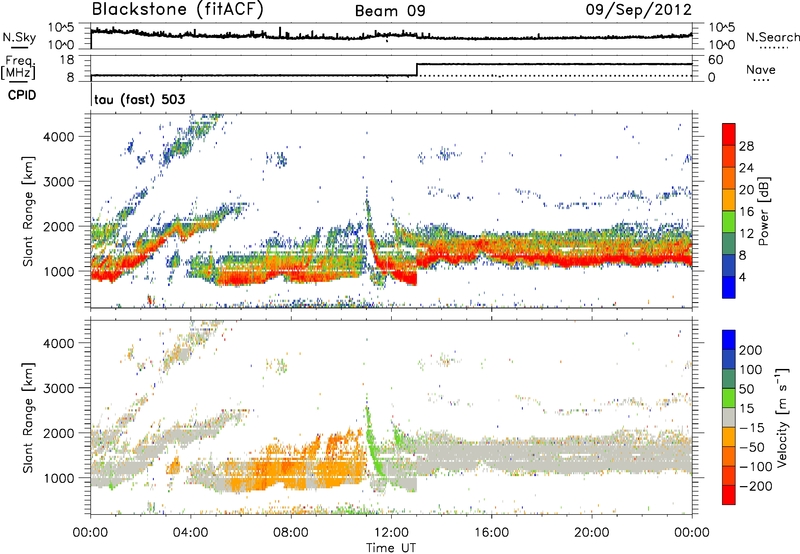Click the green velocity spike near 11:00 UT
The height and width of the screenshot is (554, 800).
click(372, 439)
